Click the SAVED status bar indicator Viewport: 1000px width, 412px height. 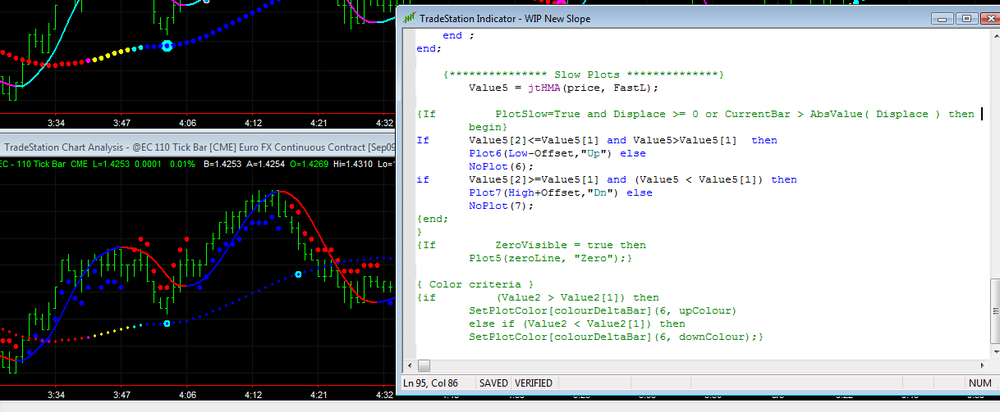point(494,383)
